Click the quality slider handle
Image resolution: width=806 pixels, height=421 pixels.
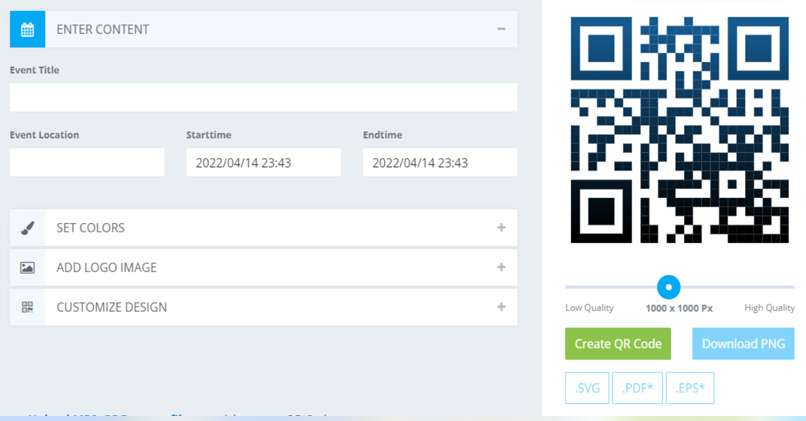coord(669,287)
